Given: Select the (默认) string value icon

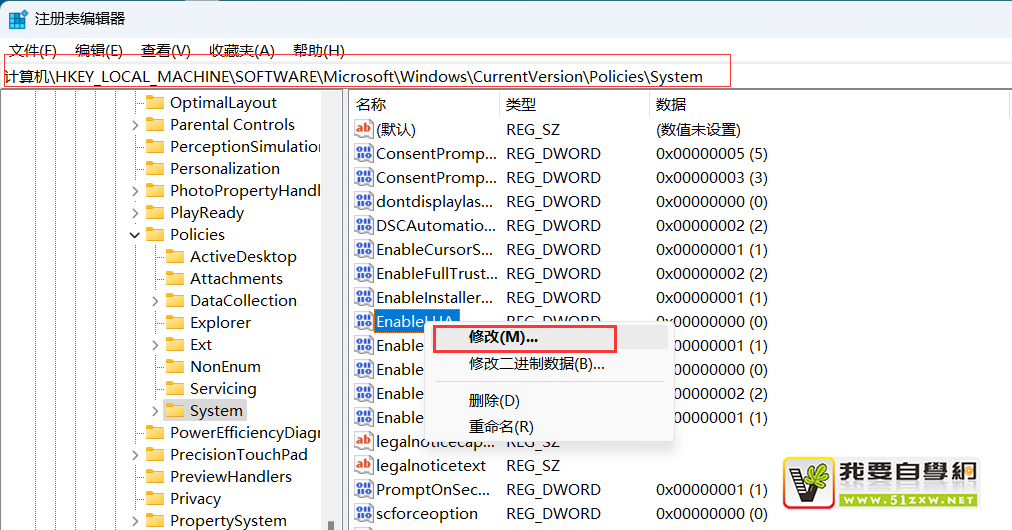Looking at the screenshot, I should pos(364,130).
